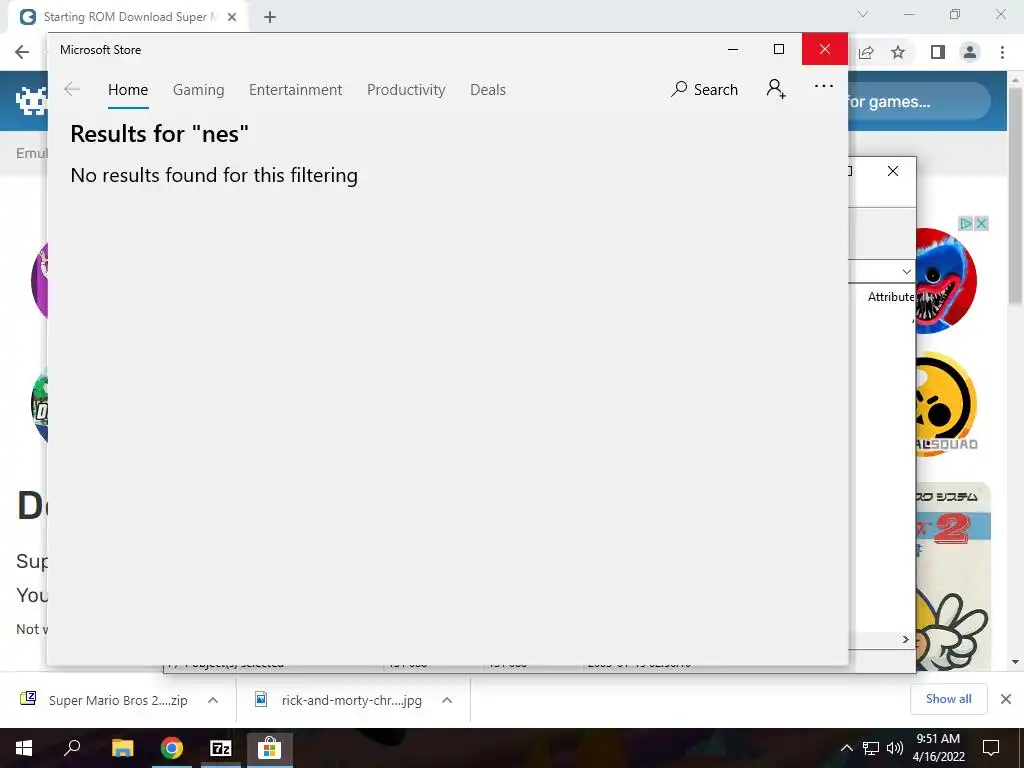
Task: Go back in Microsoft Store
Action: (72, 89)
